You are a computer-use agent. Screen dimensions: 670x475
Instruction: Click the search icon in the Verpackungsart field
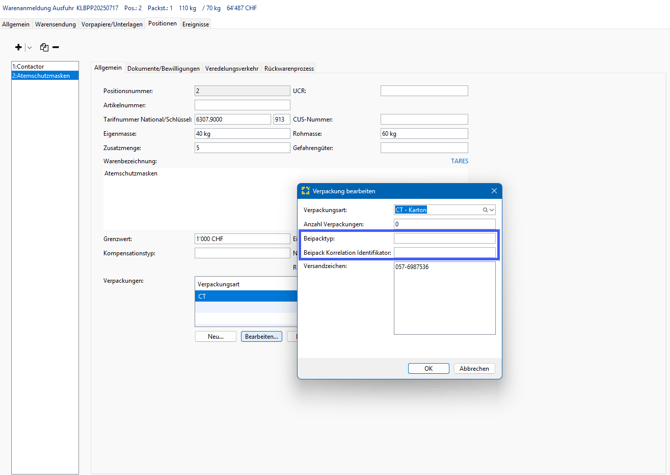pos(485,210)
